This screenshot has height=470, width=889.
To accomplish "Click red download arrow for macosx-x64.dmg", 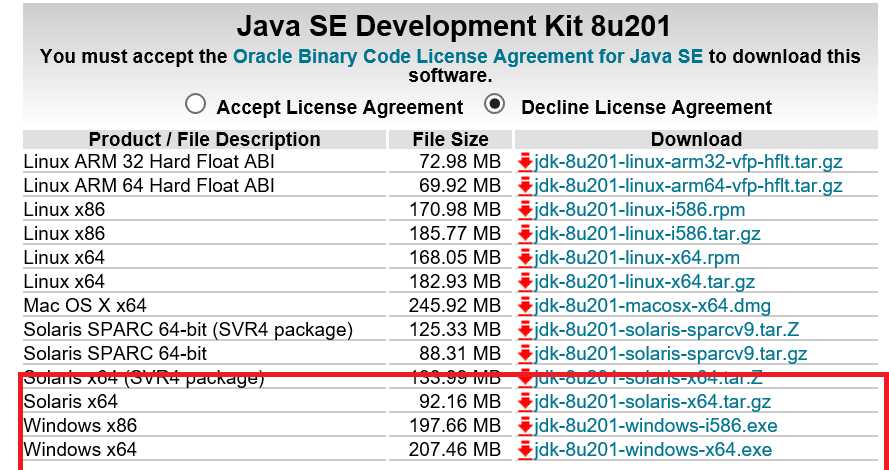I will [525, 306].
